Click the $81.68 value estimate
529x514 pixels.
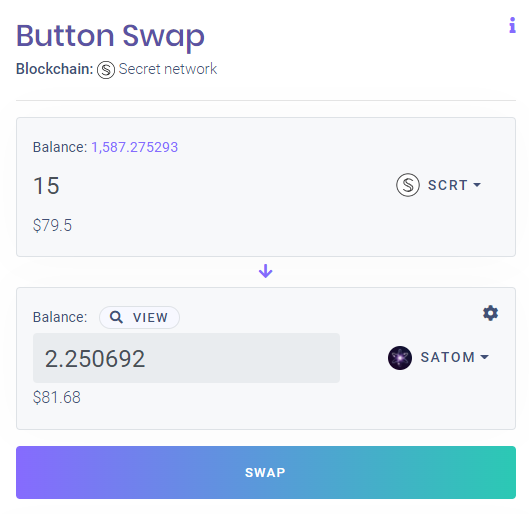tap(57, 397)
